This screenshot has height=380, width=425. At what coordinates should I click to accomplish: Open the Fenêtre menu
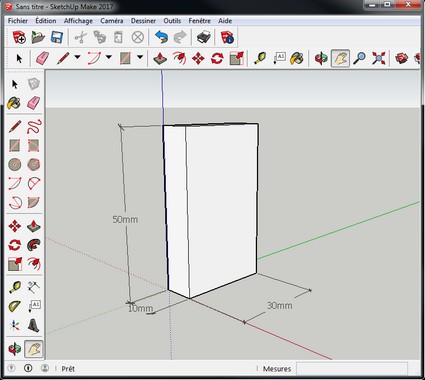pyautogui.click(x=199, y=21)
